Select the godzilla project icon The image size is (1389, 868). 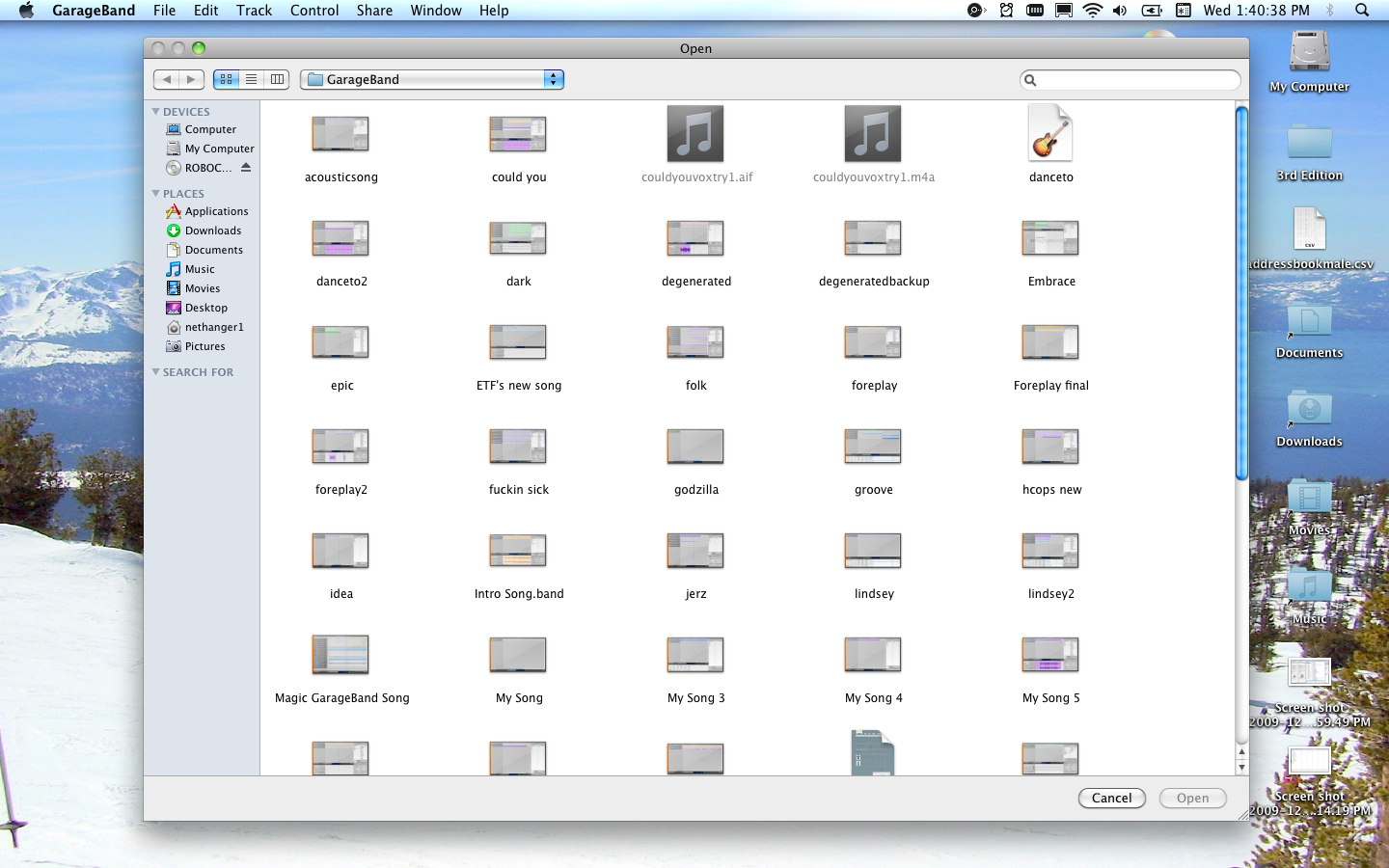(x=695, y=447)
